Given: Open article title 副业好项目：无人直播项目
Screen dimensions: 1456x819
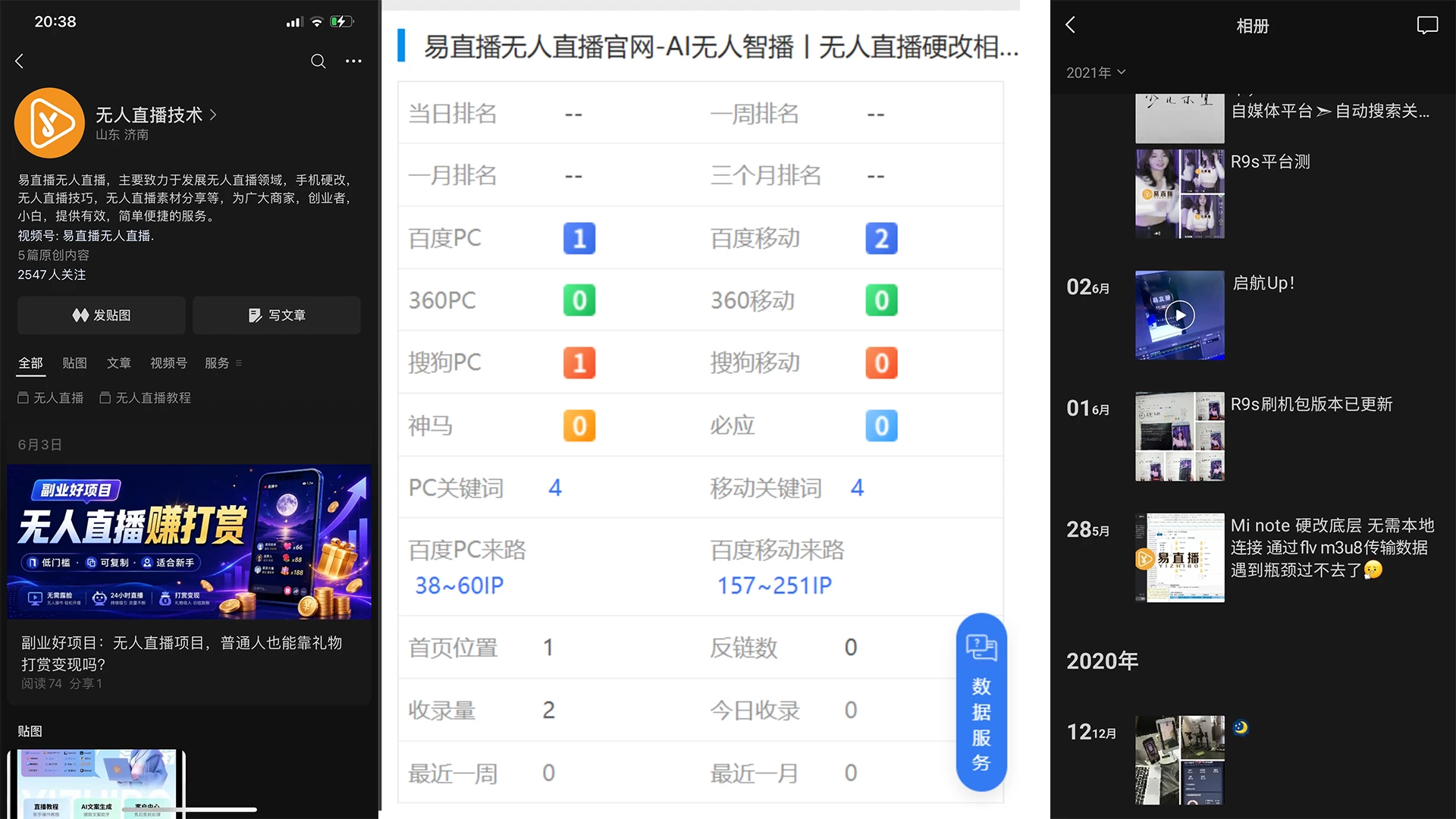Looking at the screenshot, I should tap(182, 653).
